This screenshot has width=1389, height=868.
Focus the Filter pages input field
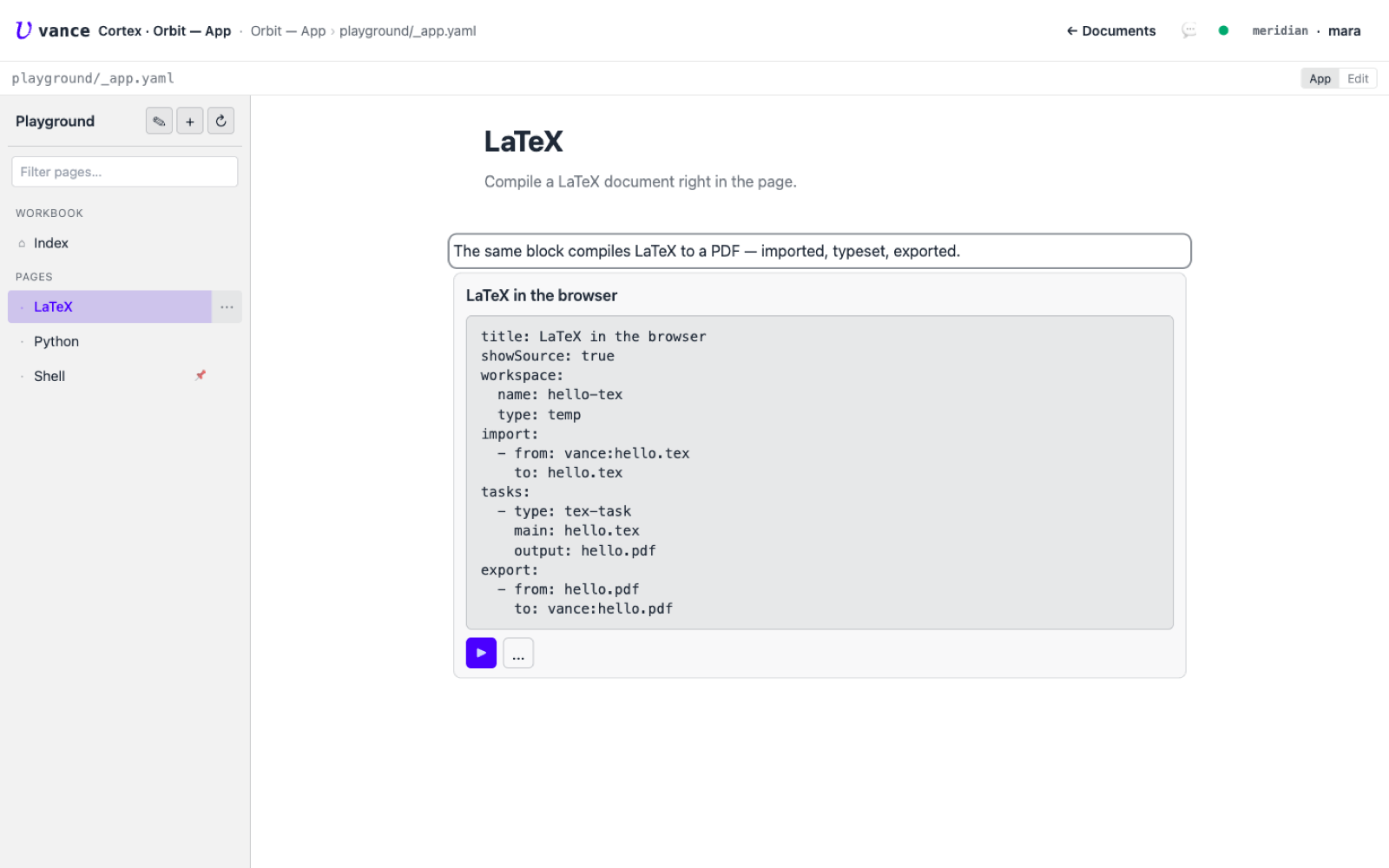click(x=124, y=172)
